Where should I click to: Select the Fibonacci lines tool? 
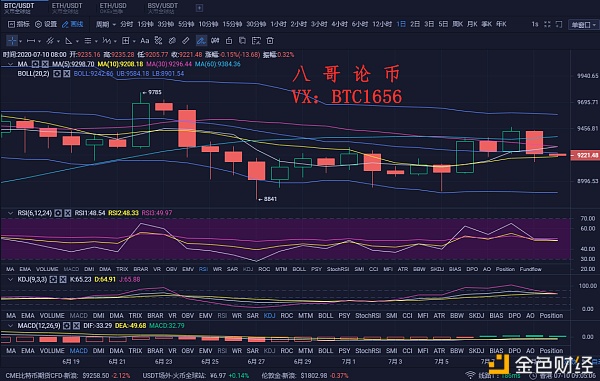pos(88,41)
